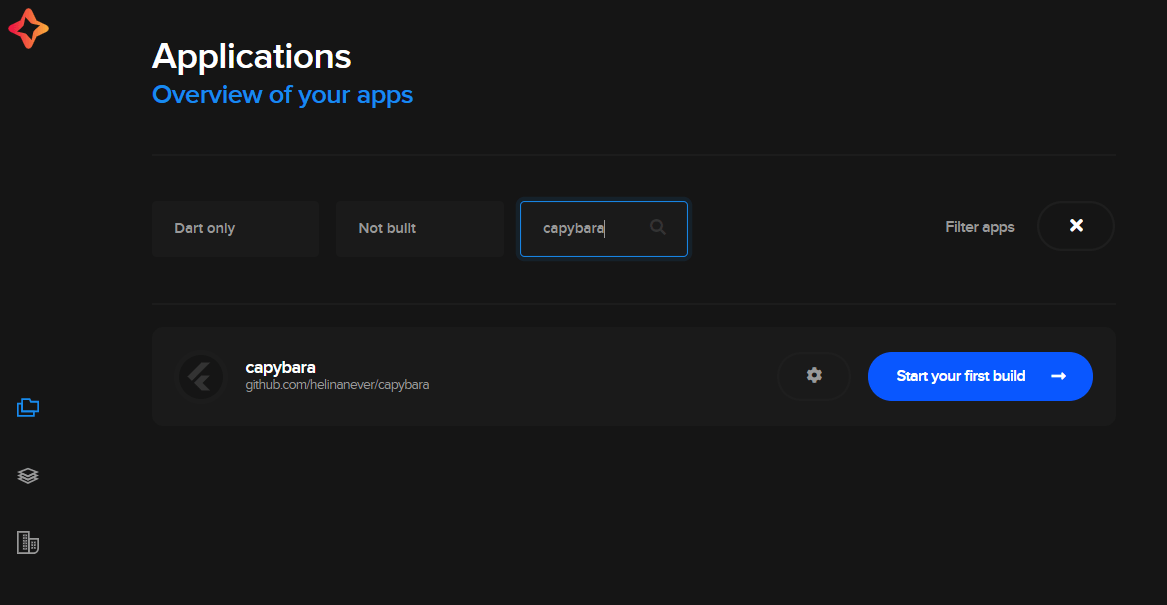Image resolution: width=1167 pixels, height=605 pixels.
Task: Click github.com/helinanever/capybara repository text
Action: click(337, 385)
